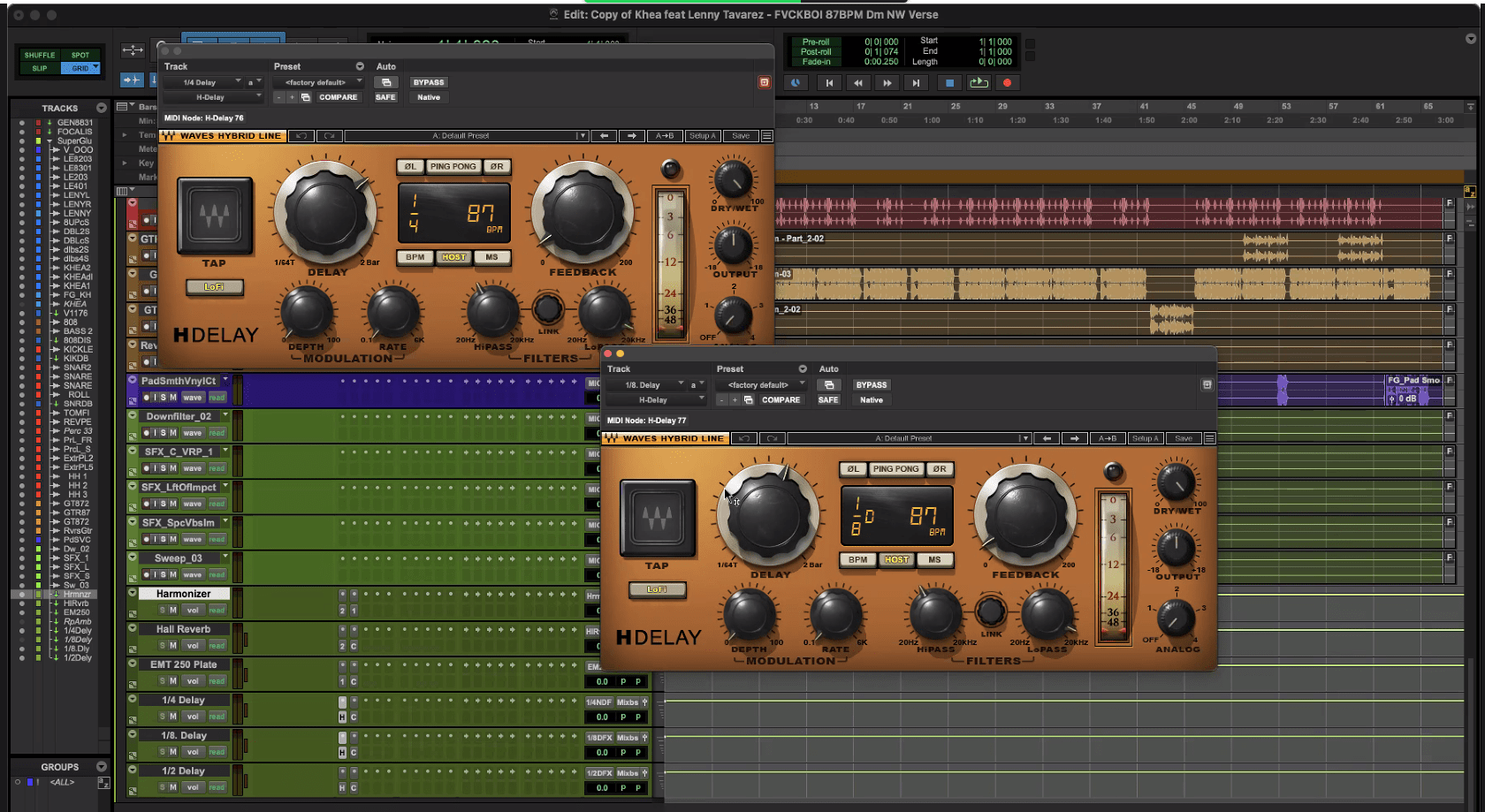The image size is (1485, 812).
Task: Click BYPASS button in H-Delay 77 window
Action: [871, 385]
